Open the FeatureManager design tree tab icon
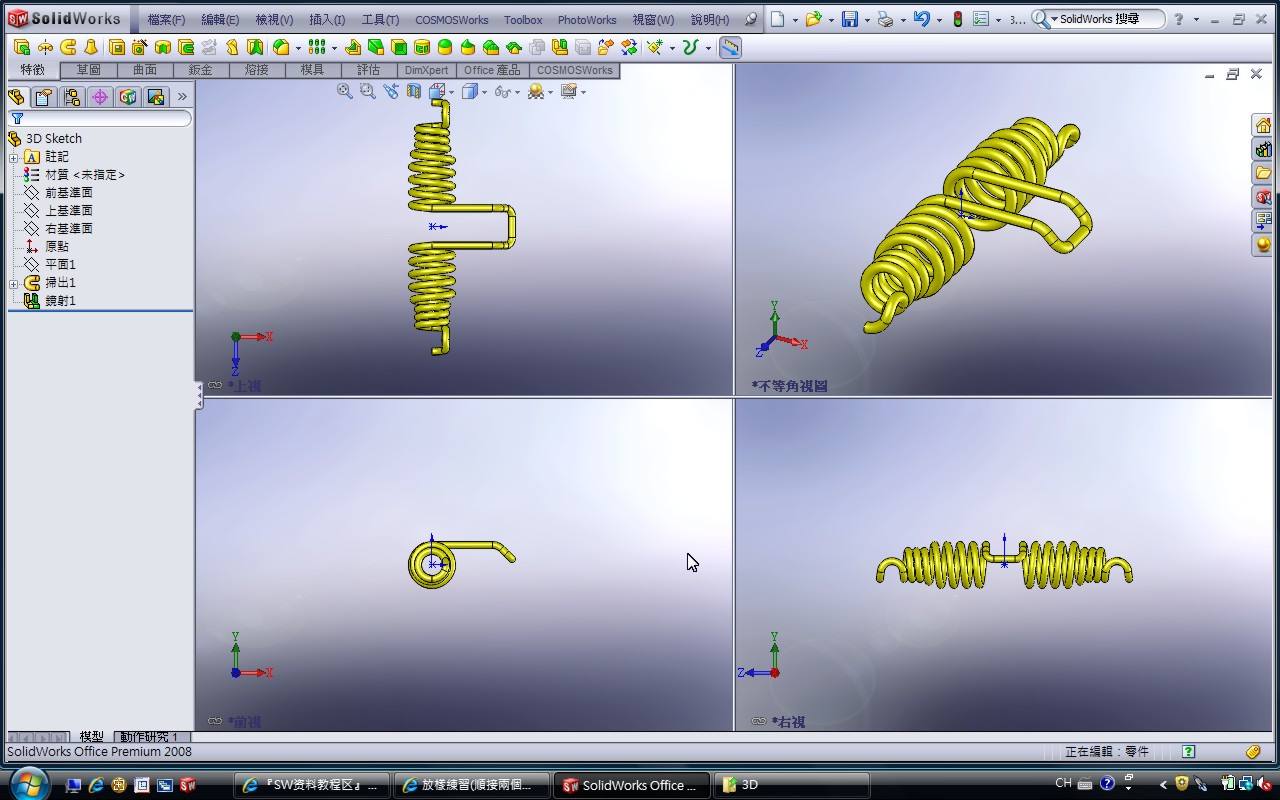 (16, 97)
